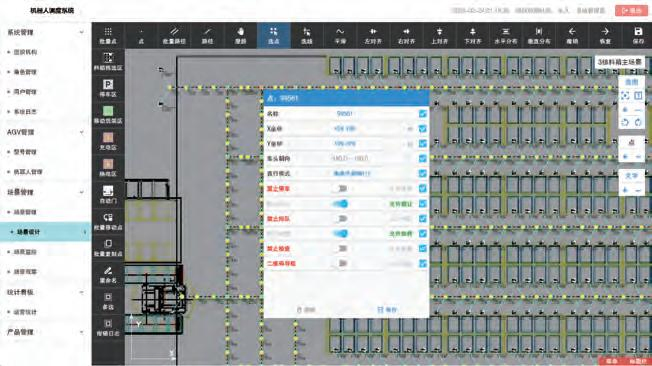The image size is (652, 366).
Task: Click the rotate counterclockwise icon in the right panel
Action: tap(625, 123)
